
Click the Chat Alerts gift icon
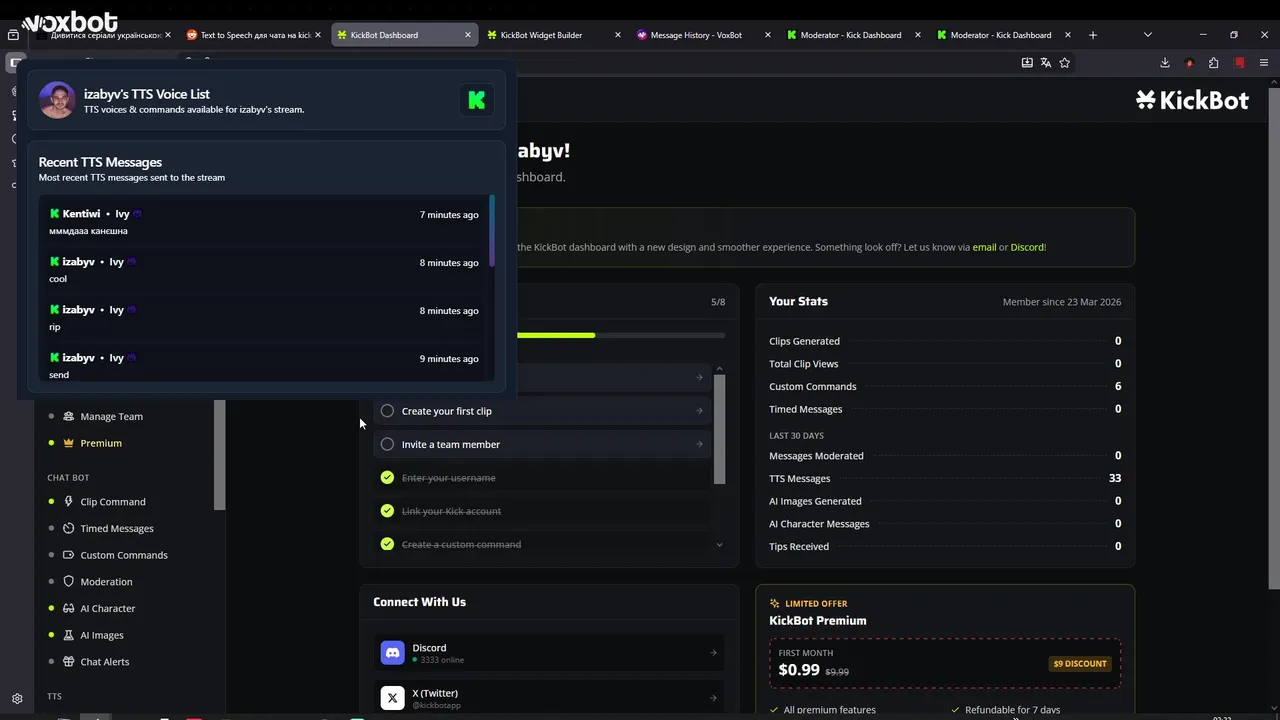click(x=68, y=662)
